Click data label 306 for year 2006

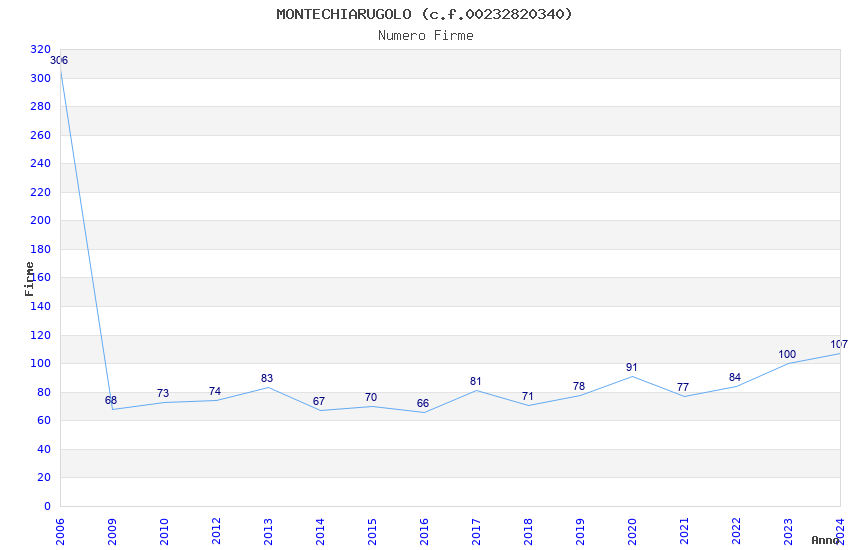tap(59, 61)
